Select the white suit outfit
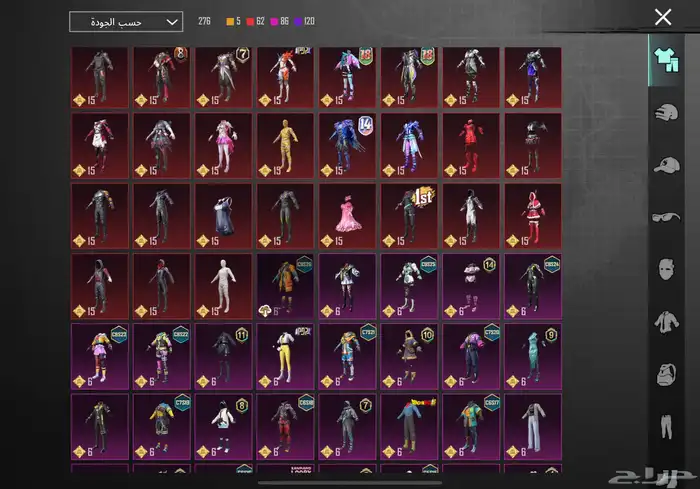 tap(532, 426)
